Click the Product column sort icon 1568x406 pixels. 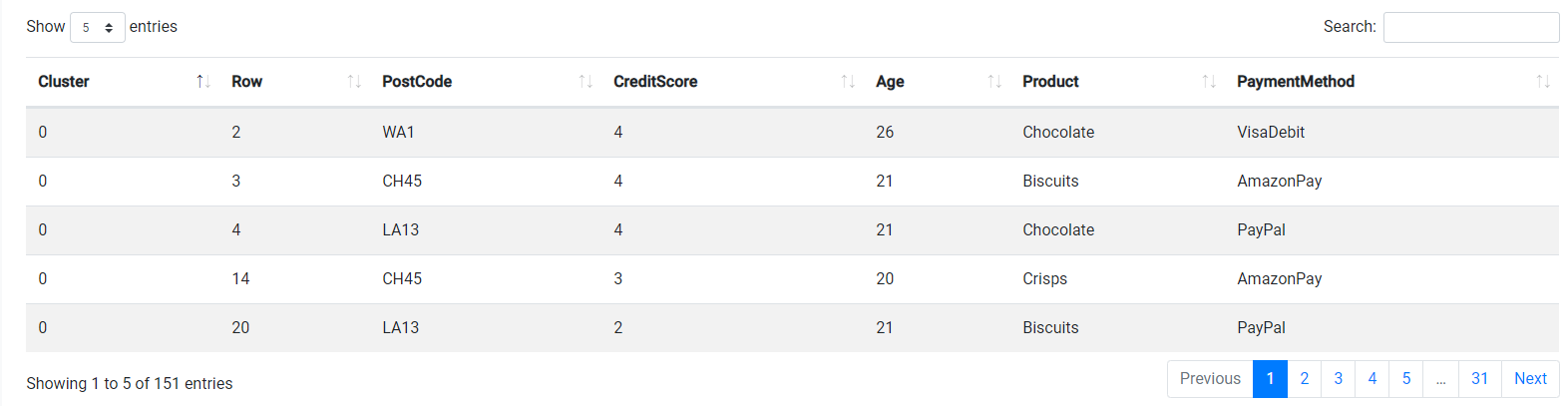[x=1209, y=82]
